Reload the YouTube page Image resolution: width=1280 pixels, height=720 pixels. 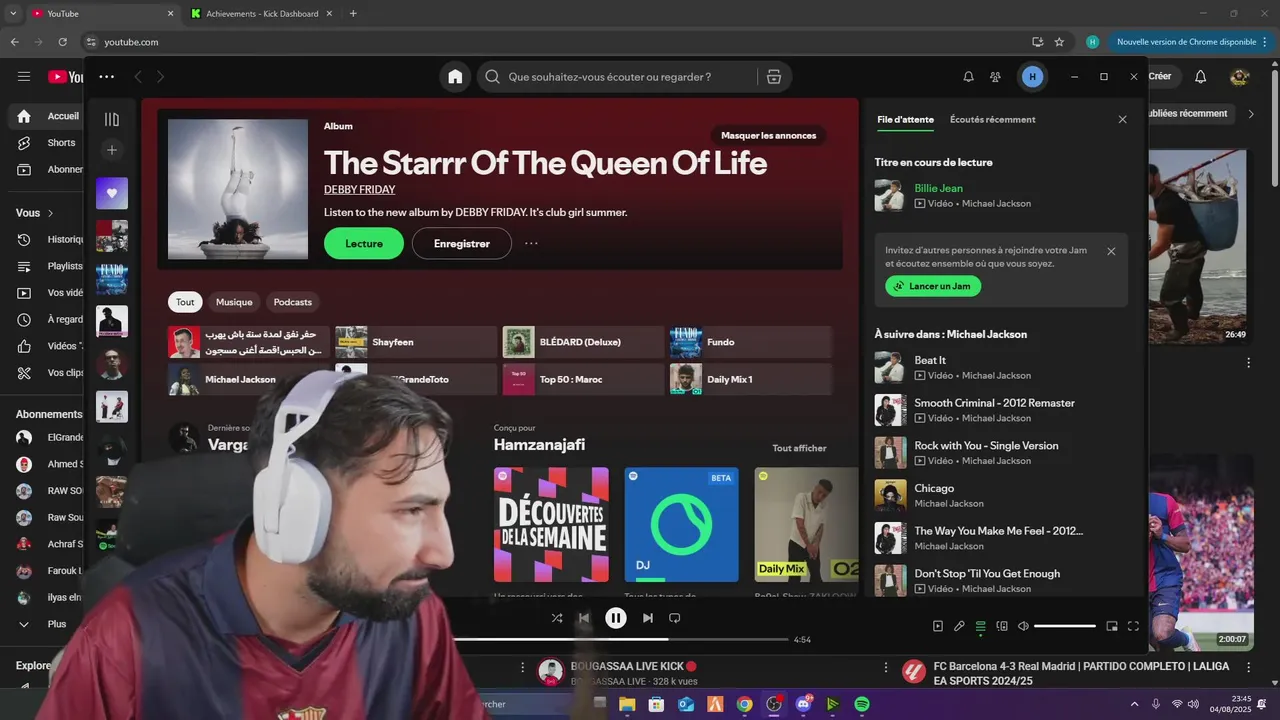tap(62, 42)
